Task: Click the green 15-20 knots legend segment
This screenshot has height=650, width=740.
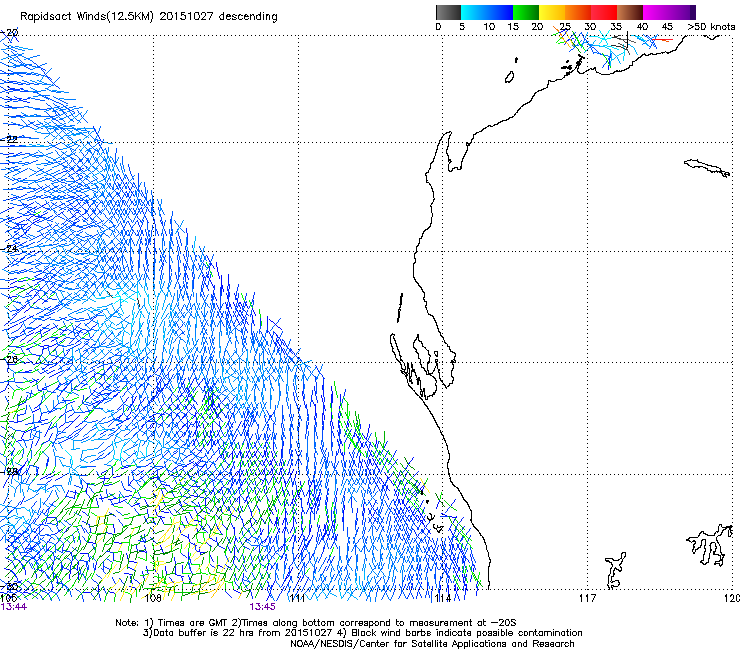Action: coord(526,12)
